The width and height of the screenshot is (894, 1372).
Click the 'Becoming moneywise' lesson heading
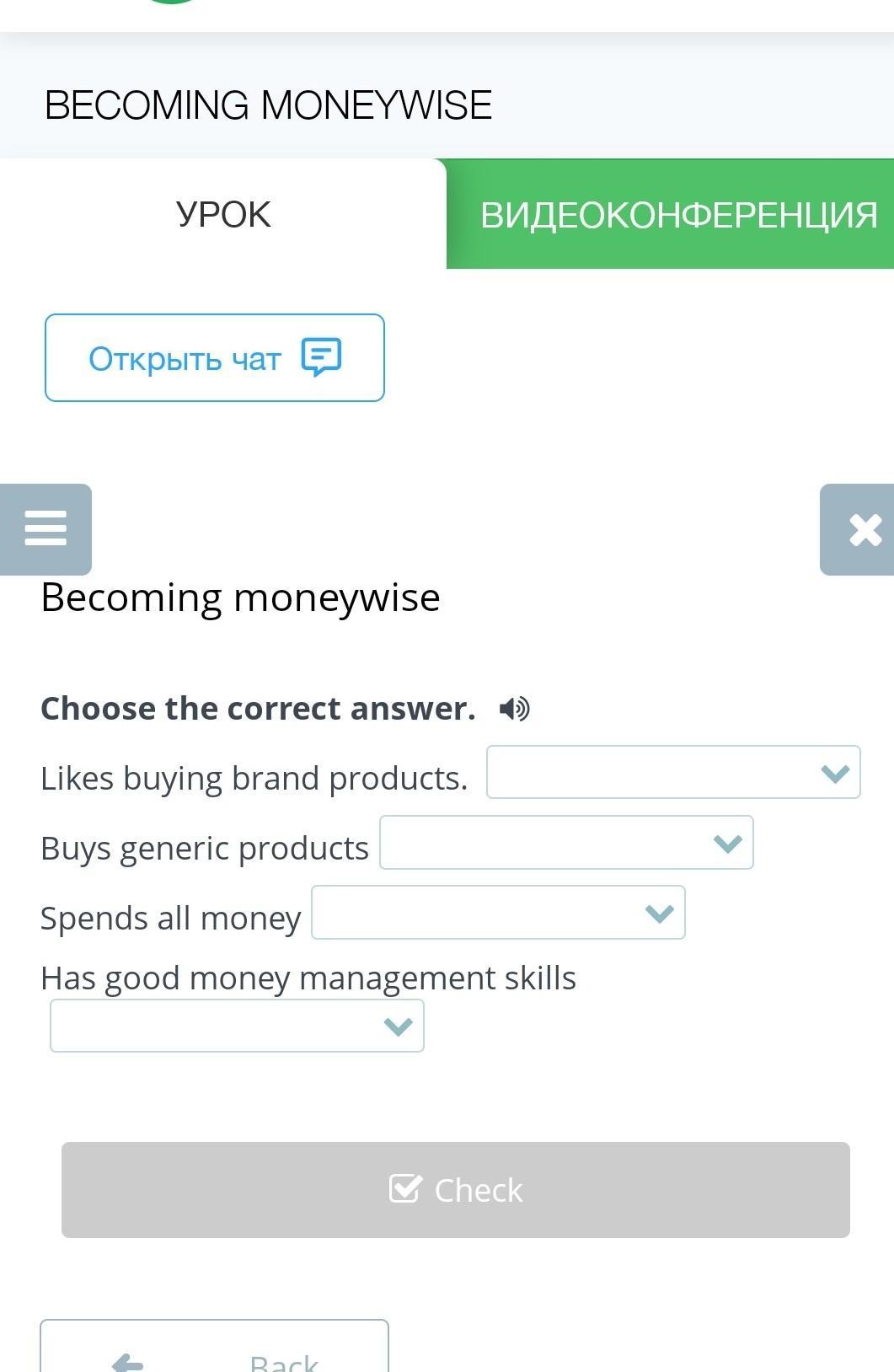(240, 598)
